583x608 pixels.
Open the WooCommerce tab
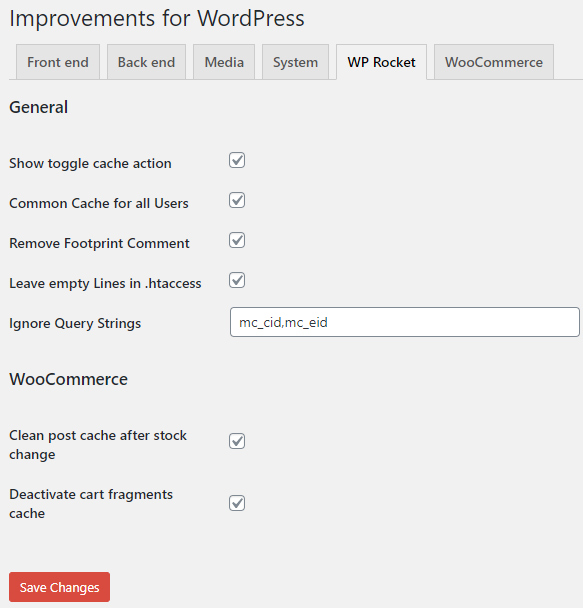(x=494, y=62)
